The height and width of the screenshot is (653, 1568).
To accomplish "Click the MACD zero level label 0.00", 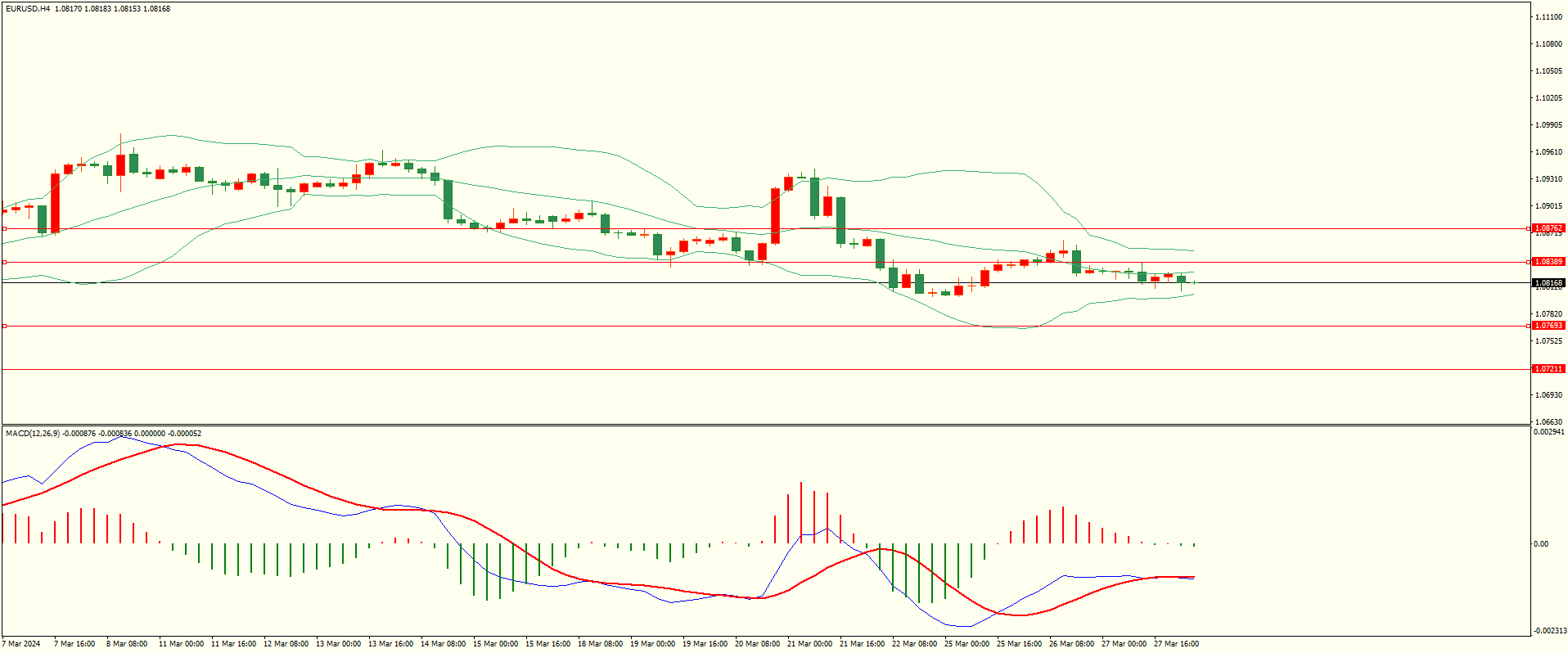I will (1541, 544).
